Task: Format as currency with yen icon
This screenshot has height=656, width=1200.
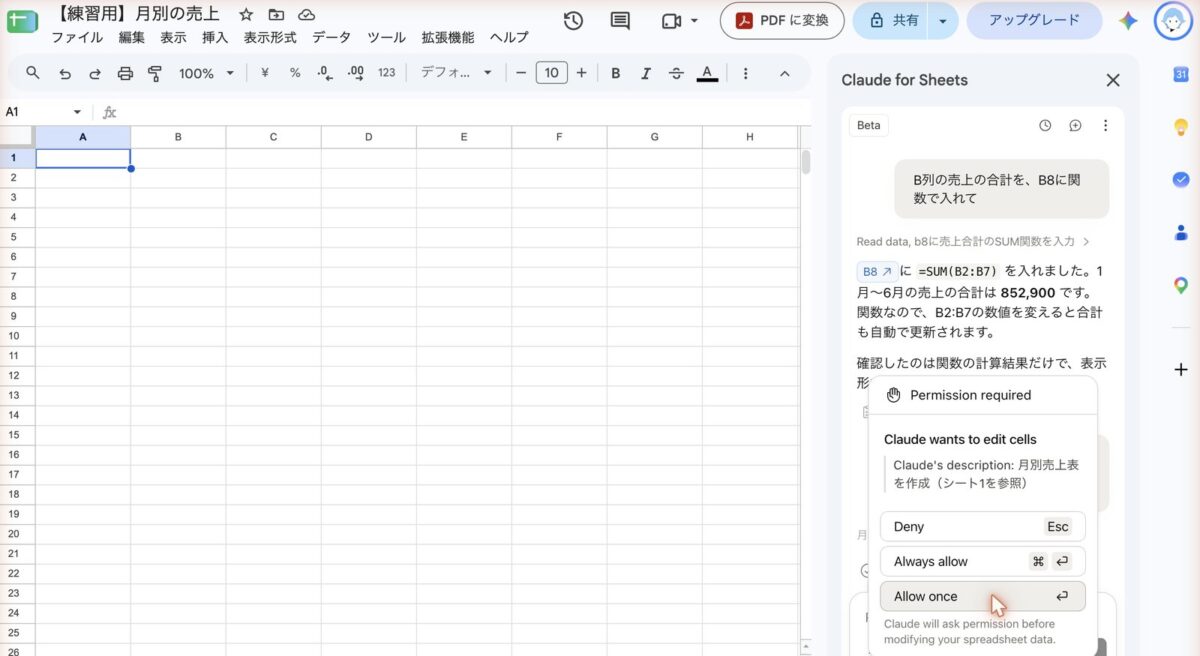Action: [265, 73]
